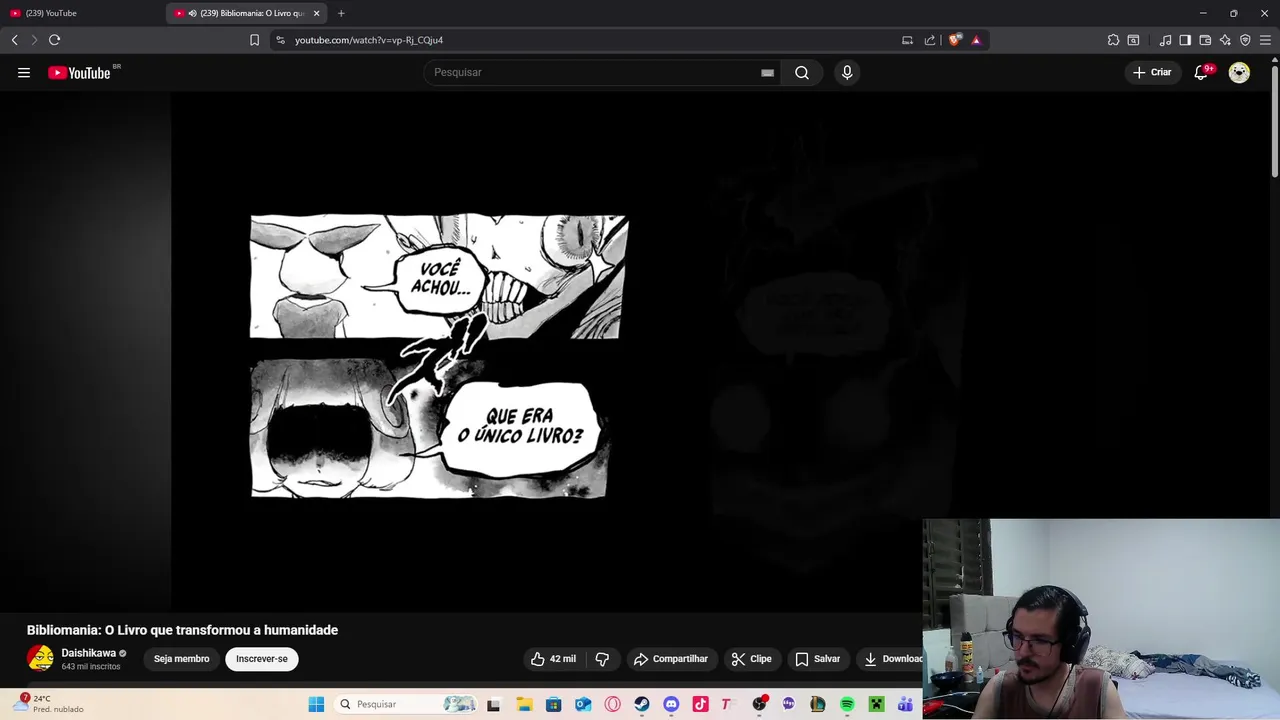Screen dimensions: 1280x720
Task: Open the Brave Wallet icon
Action: (1205, 40)
